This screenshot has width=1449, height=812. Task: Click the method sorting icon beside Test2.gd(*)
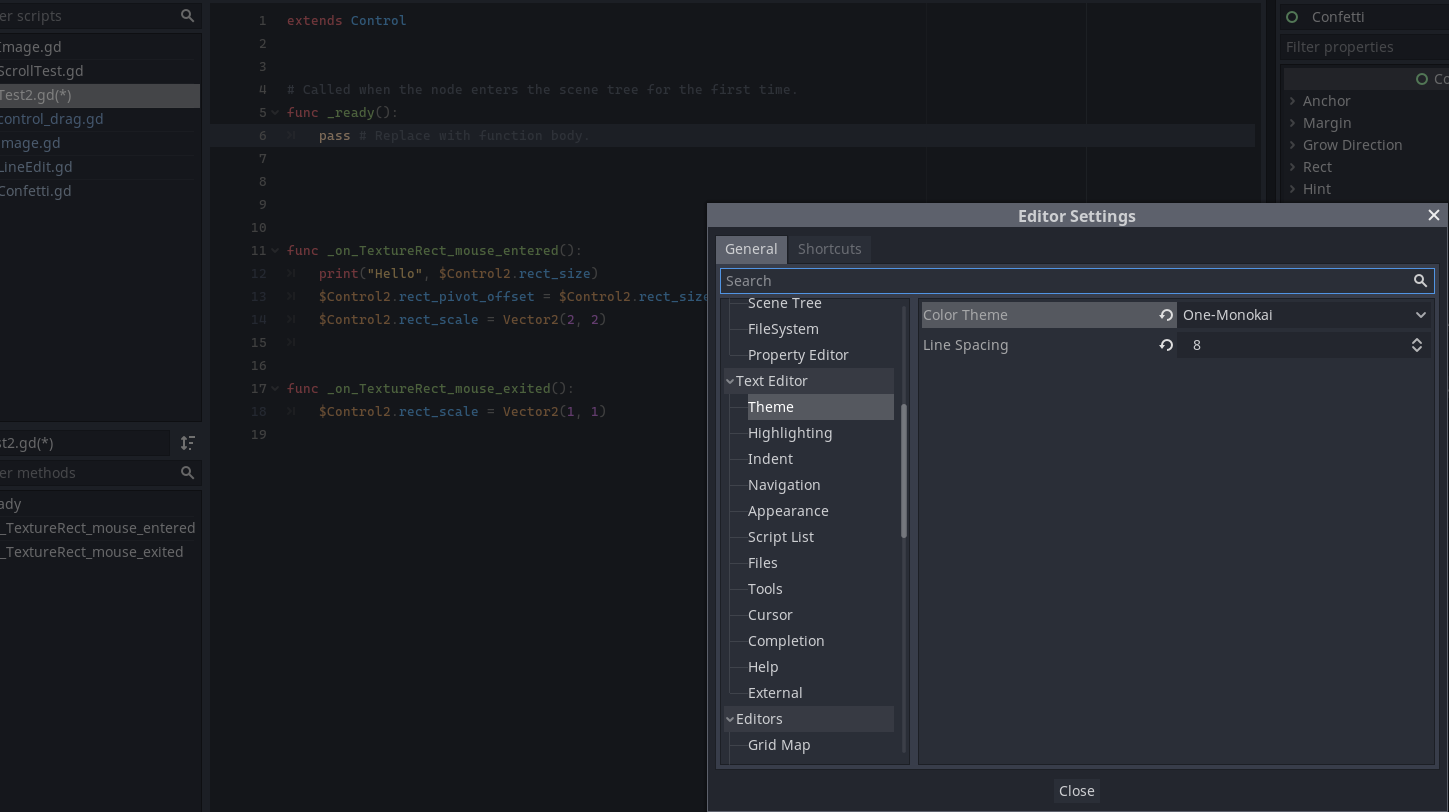click(188, 442)
